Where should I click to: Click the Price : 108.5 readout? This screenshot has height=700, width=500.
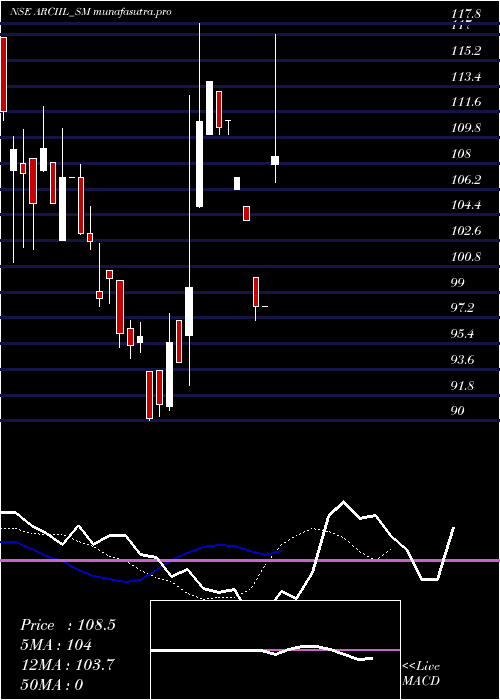(x=68, y=625)
